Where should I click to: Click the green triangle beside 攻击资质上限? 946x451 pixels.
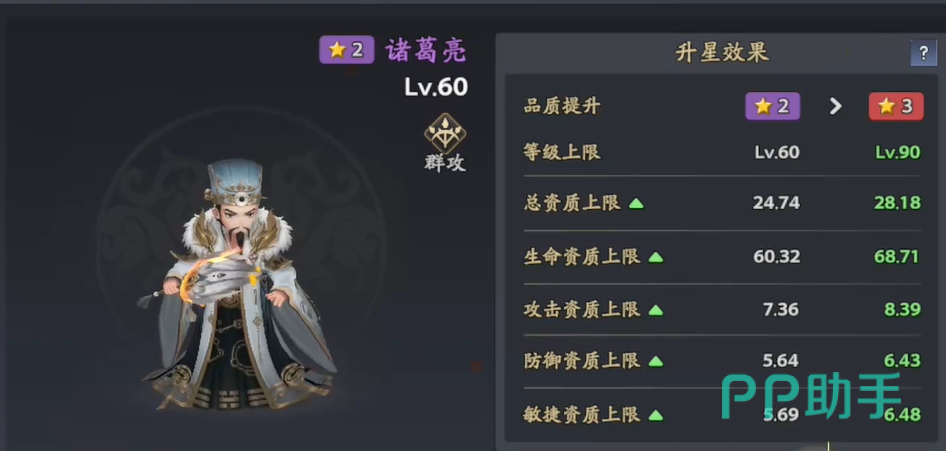coord(655,311)
